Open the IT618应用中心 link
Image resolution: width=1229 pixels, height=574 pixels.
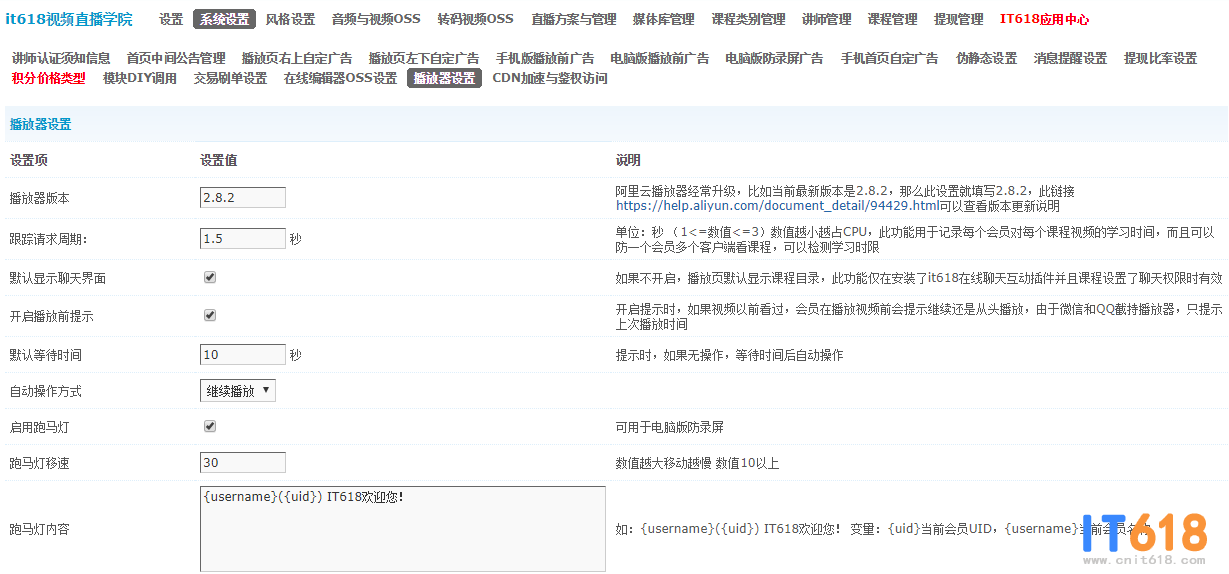click(1045, 19)
